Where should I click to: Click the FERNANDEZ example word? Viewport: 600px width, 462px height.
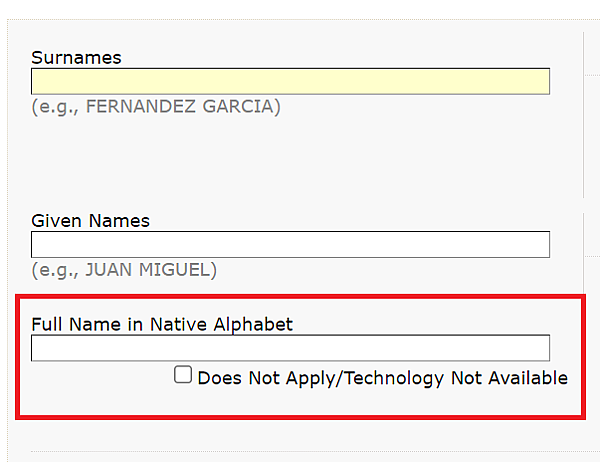click(140, 106)
